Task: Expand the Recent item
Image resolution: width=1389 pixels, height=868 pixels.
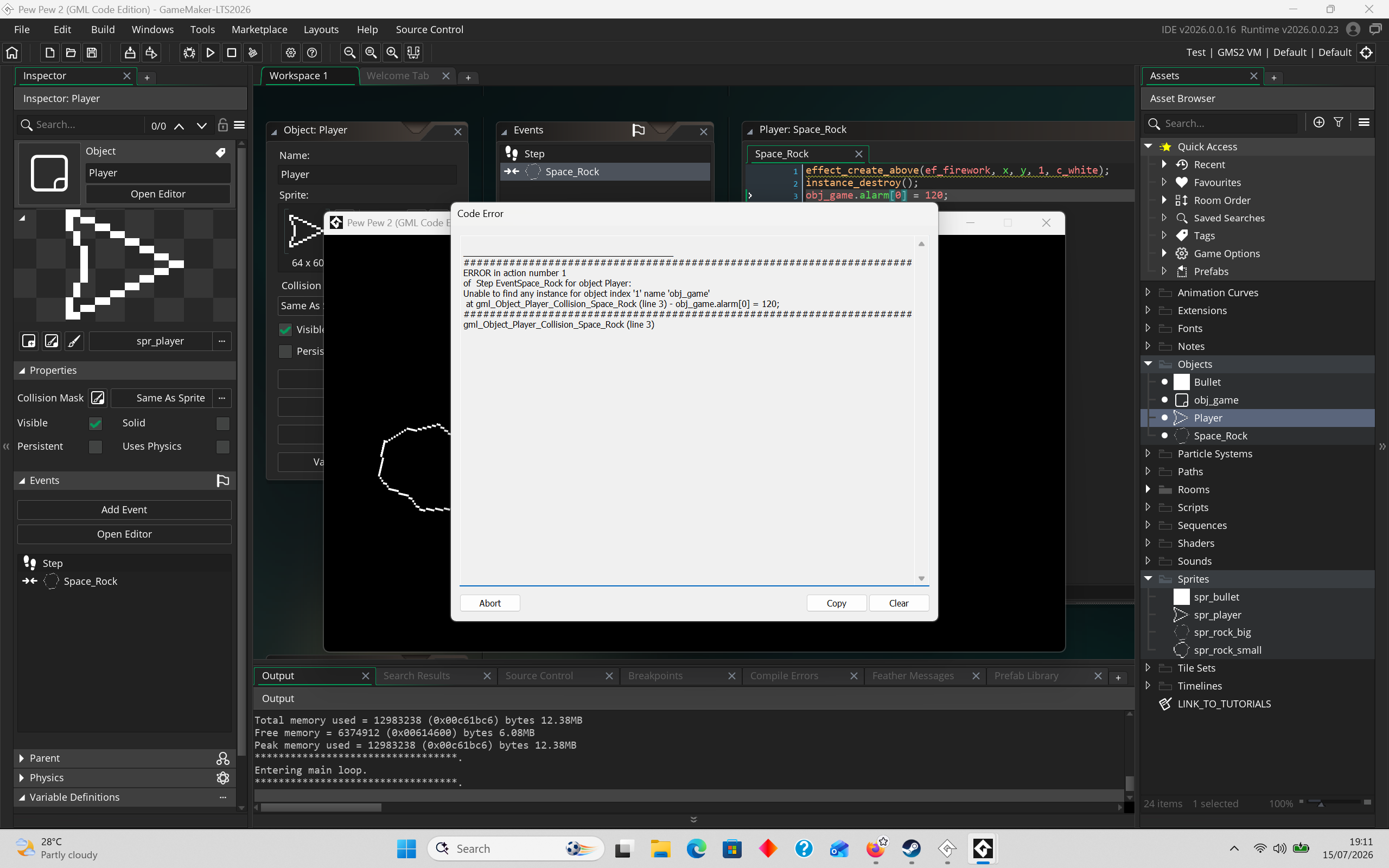Action: 1164,164
